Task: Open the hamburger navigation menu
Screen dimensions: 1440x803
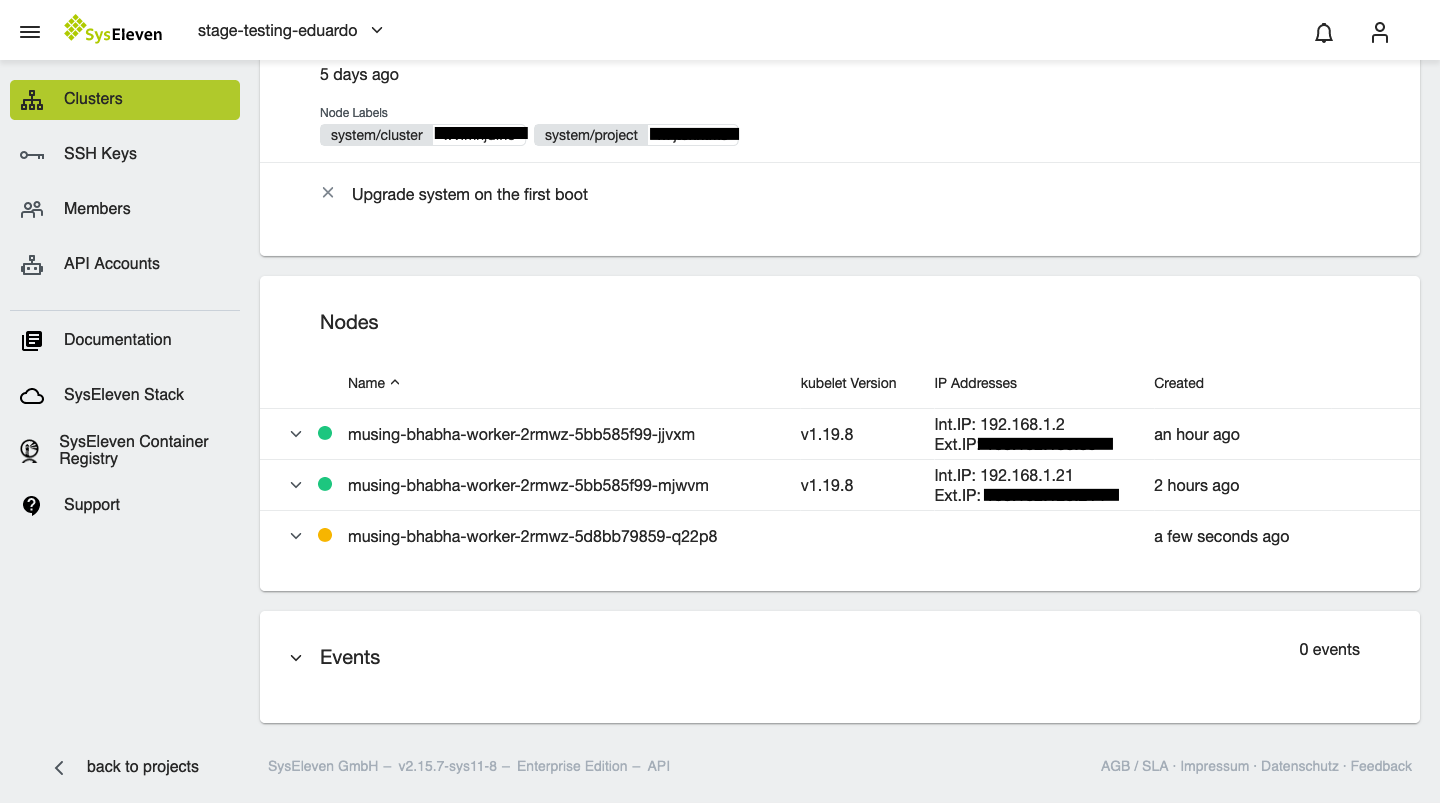Action: click(30, 32)
